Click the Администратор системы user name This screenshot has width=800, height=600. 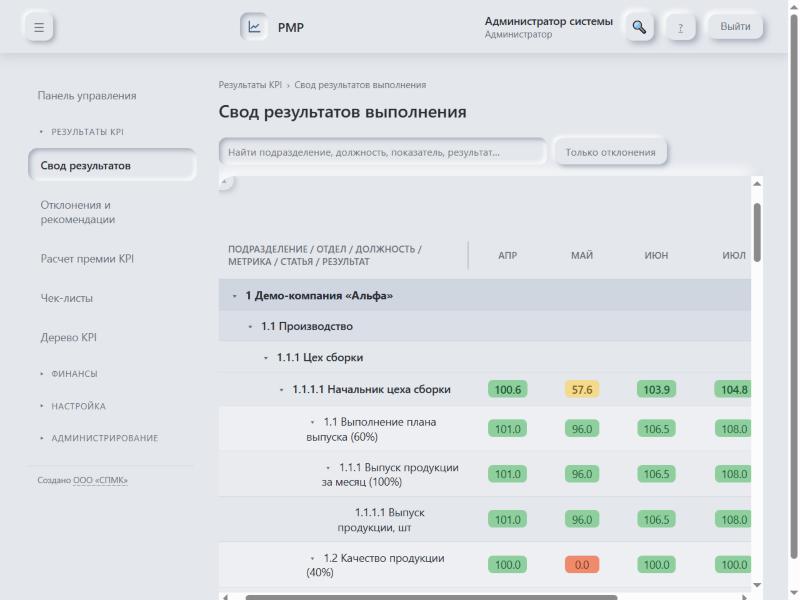548,21
